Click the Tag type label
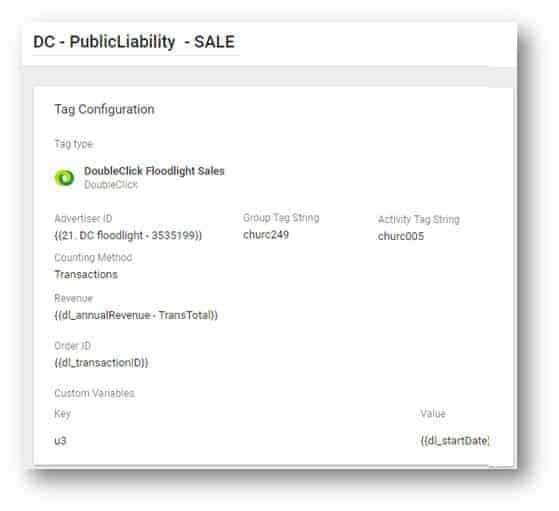The height and width of the screenshot is (511, 559). 73,144
